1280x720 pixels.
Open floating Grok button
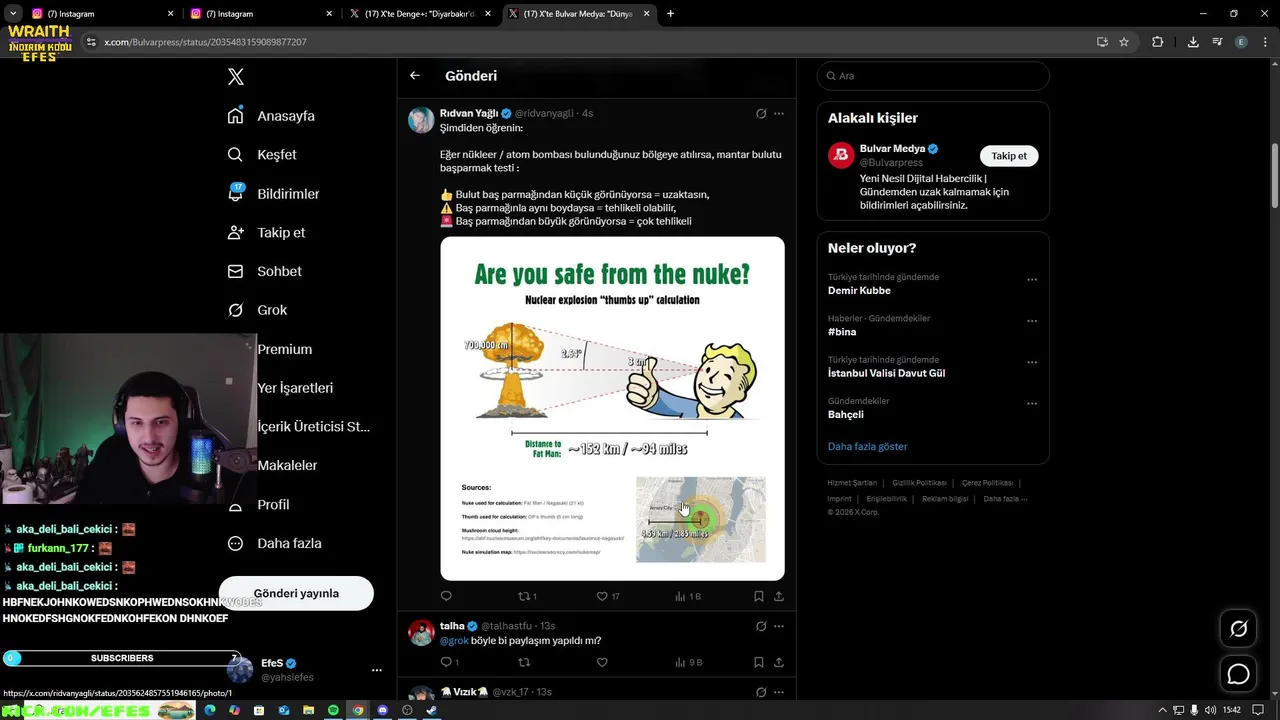pos(1238,629)
